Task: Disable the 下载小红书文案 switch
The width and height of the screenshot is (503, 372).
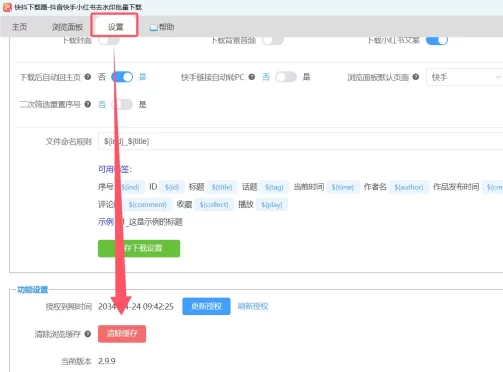Action: tap(437, 40)
